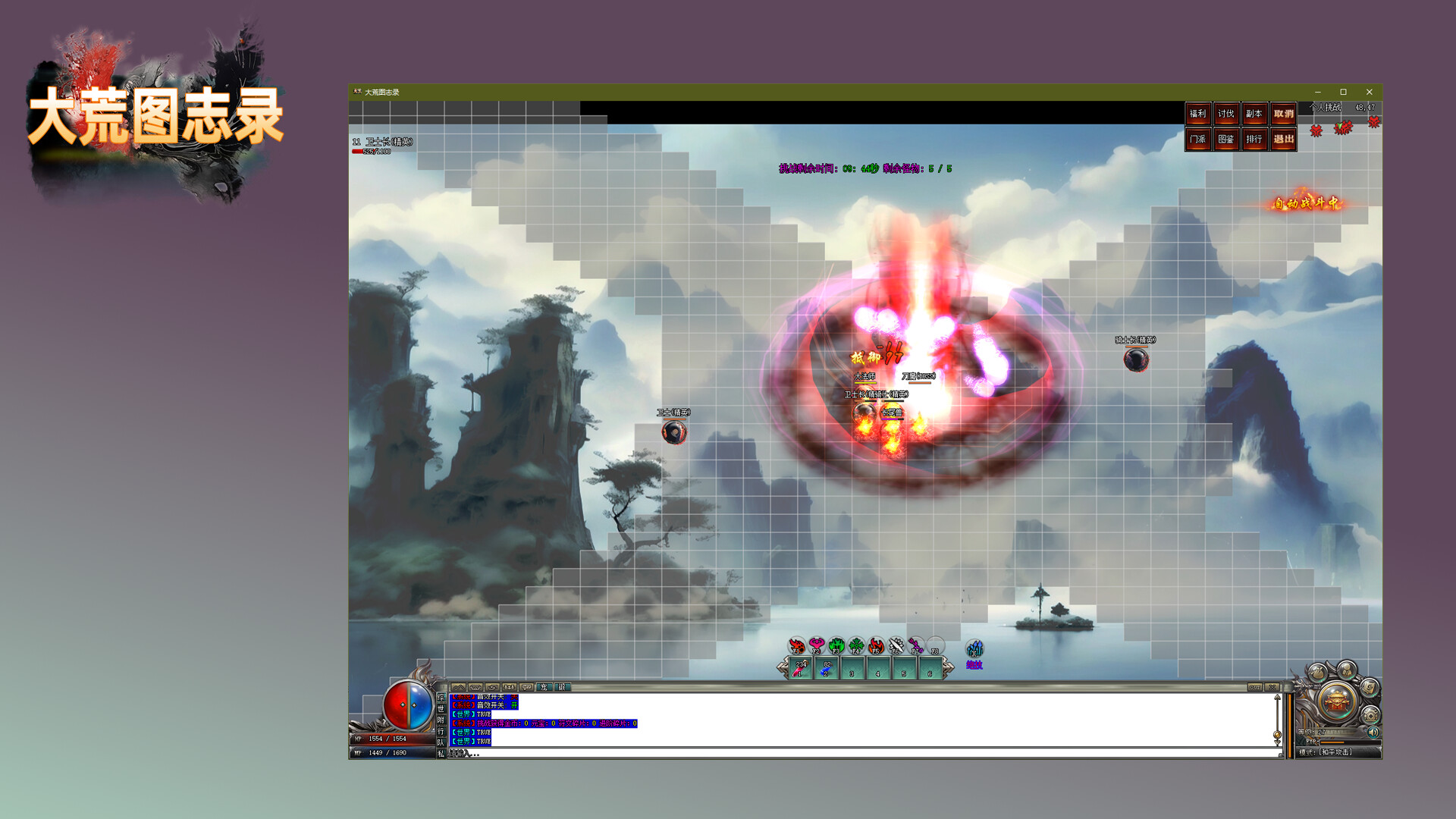Click the EXP progress bar
1456x819 pixels.
pos(1349,742)
